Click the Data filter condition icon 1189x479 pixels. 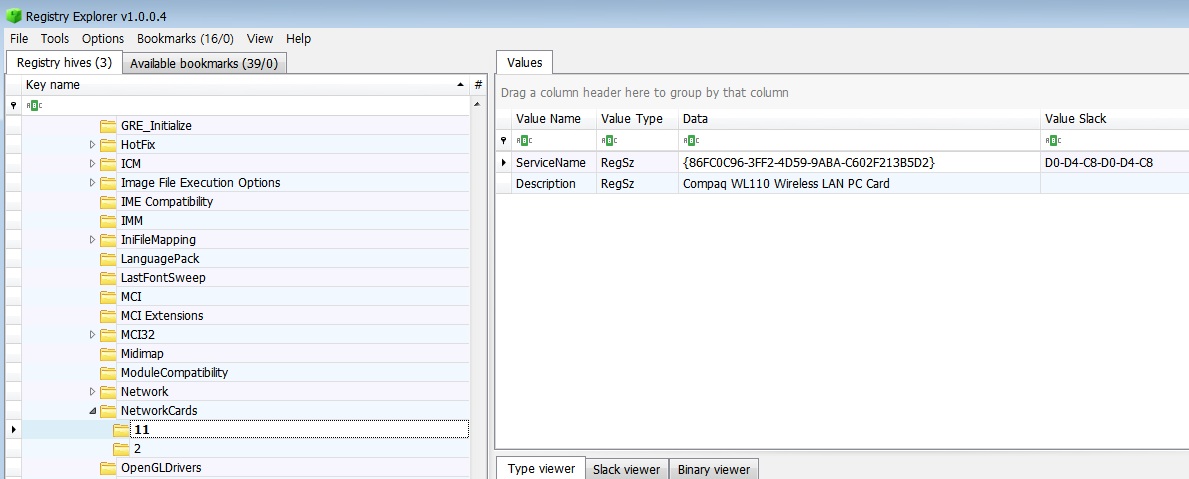coord(691,140)
